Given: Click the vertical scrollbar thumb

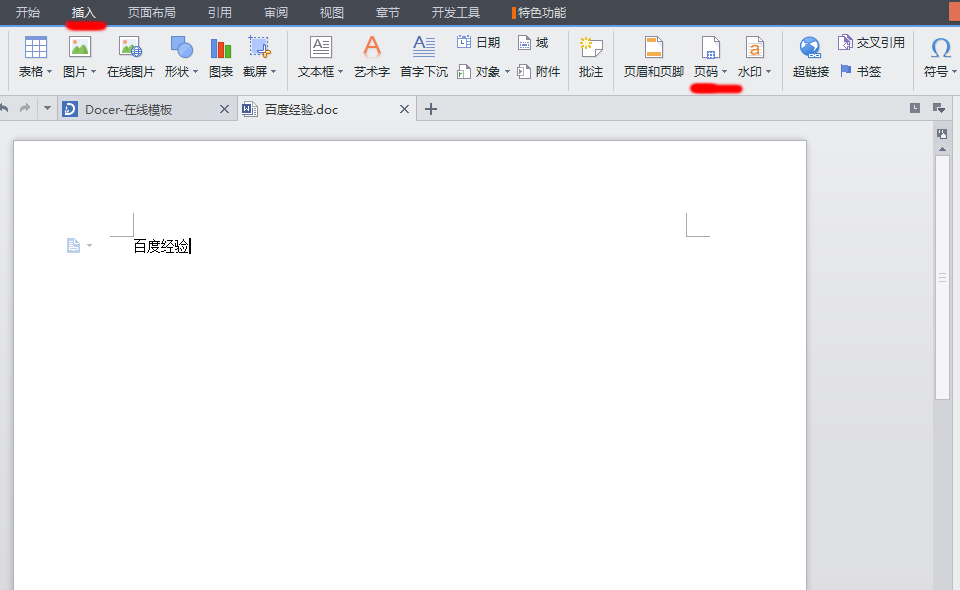Looking at the screenshot, I should pos(942,277).
